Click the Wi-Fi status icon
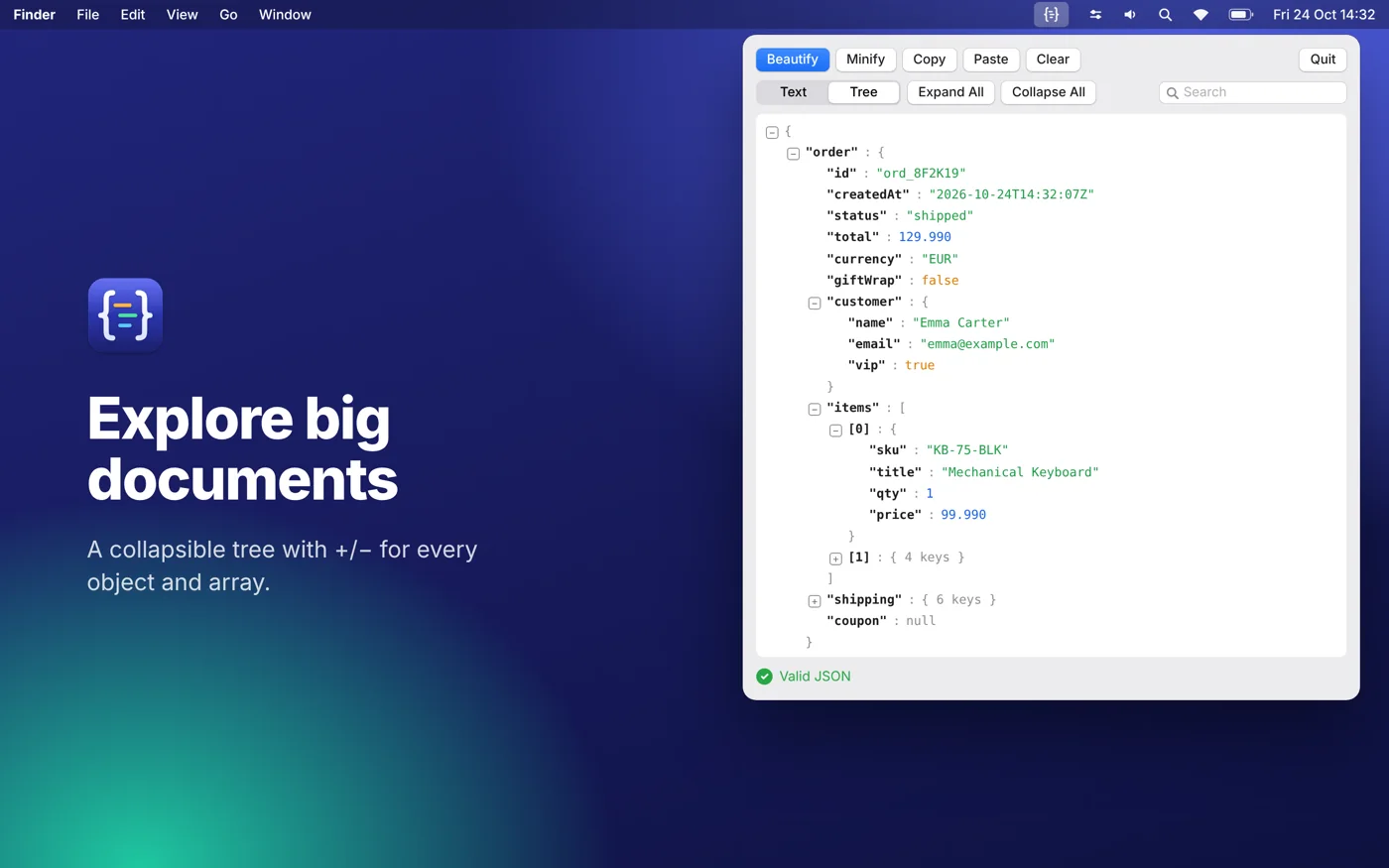This screenshot has height=868, width=1389. click(1200, 15)
